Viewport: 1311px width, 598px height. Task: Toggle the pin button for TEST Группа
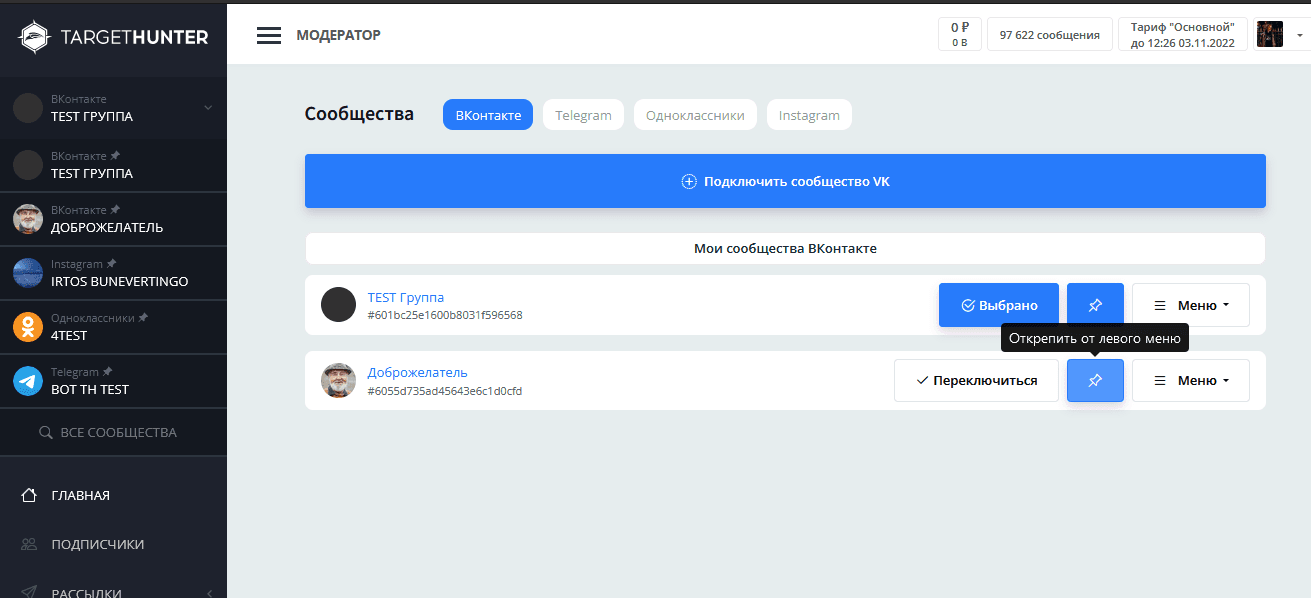click(x=1095, y=305)
